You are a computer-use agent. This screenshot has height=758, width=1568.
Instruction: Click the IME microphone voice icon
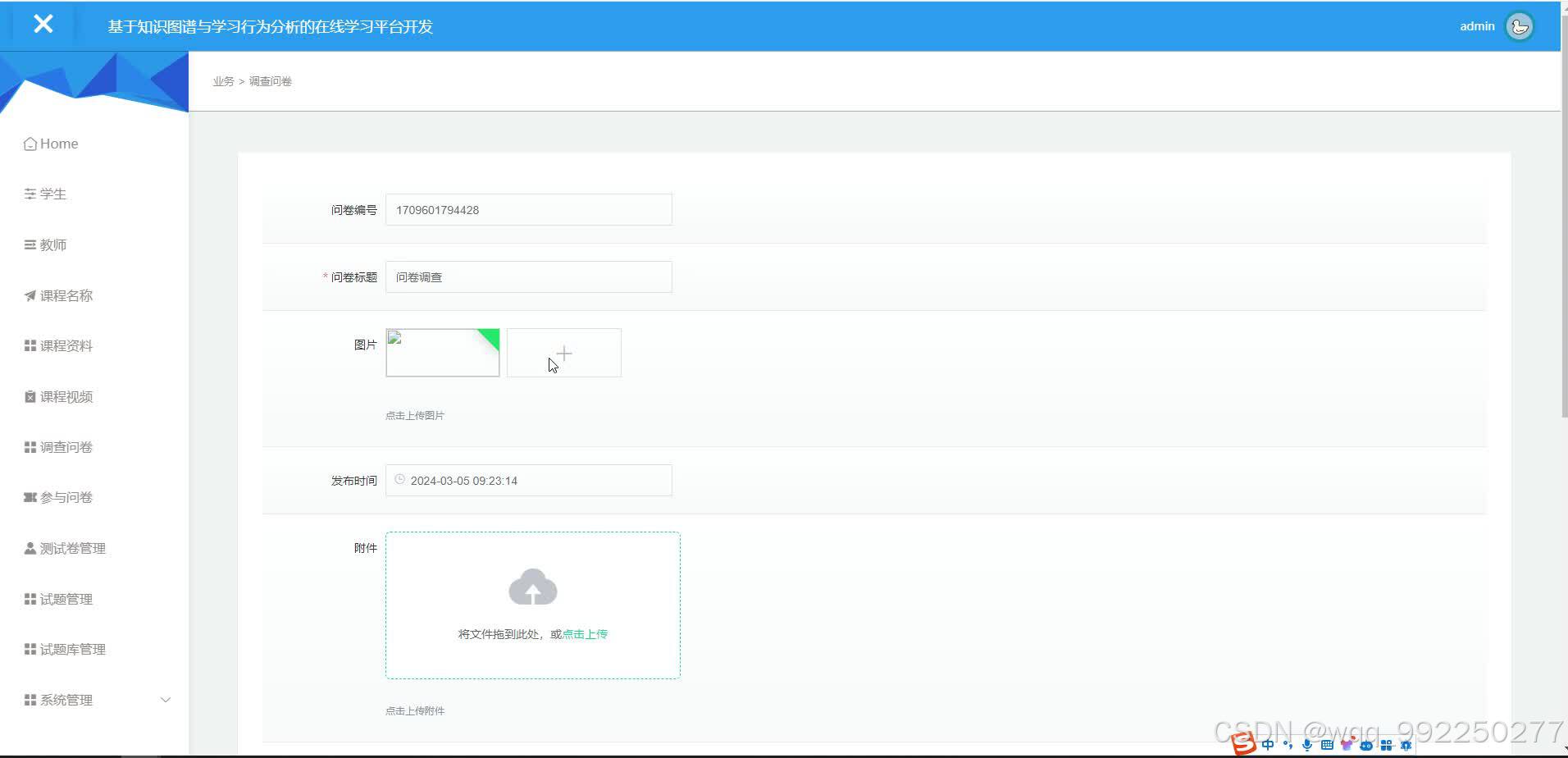click(1307, 745)
